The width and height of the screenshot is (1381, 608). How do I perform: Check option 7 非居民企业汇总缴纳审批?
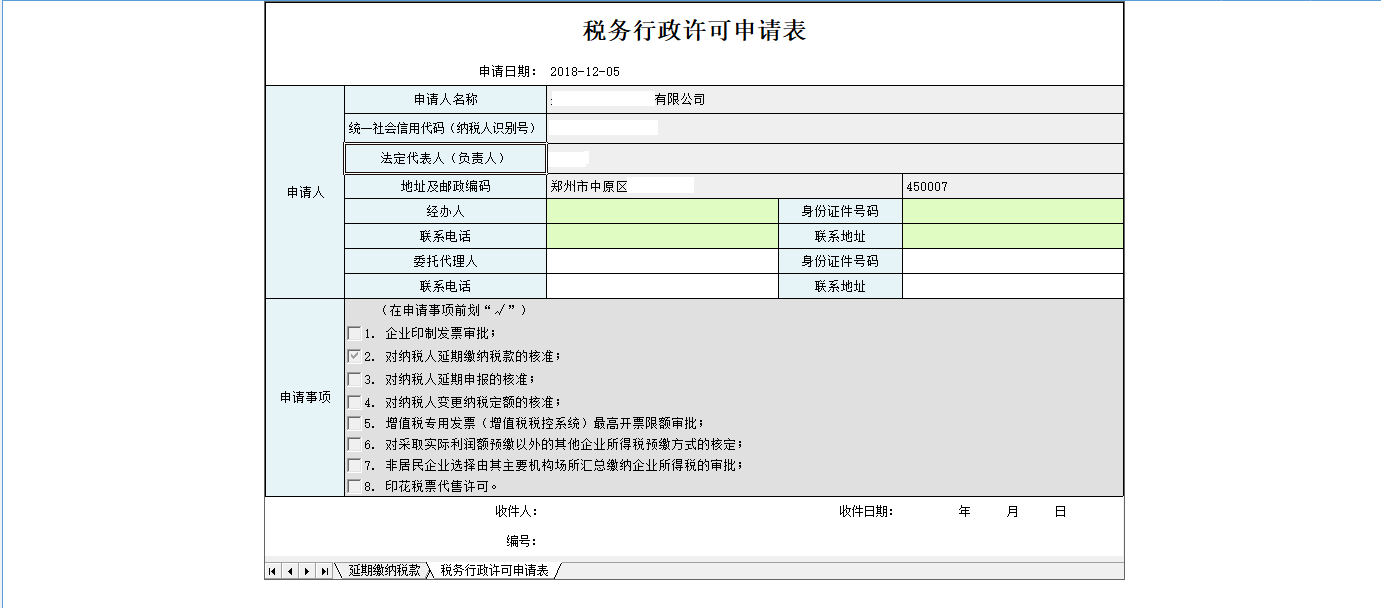coord(354,468)
